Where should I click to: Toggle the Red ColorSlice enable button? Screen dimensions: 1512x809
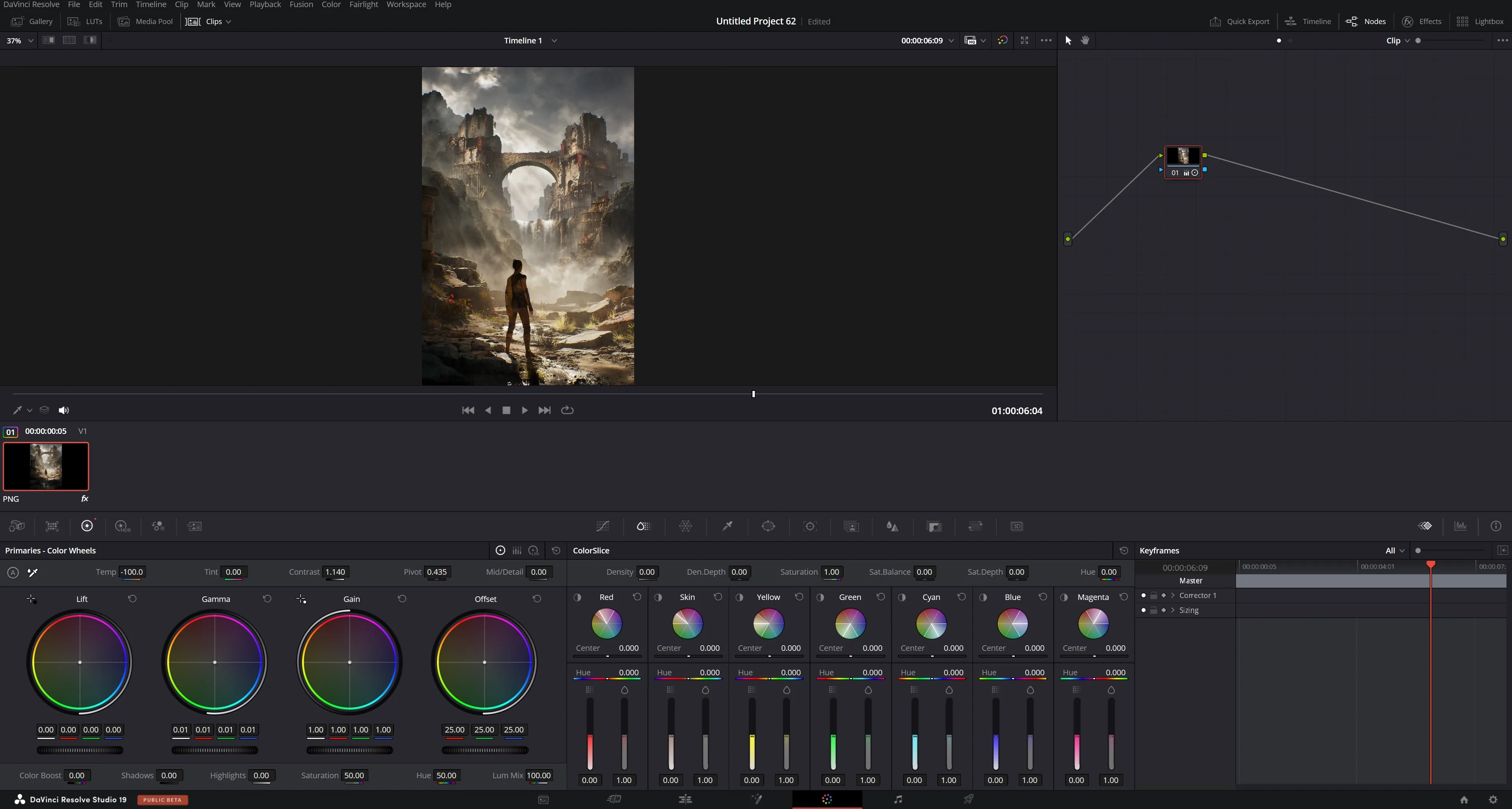[x=578, y=597]
